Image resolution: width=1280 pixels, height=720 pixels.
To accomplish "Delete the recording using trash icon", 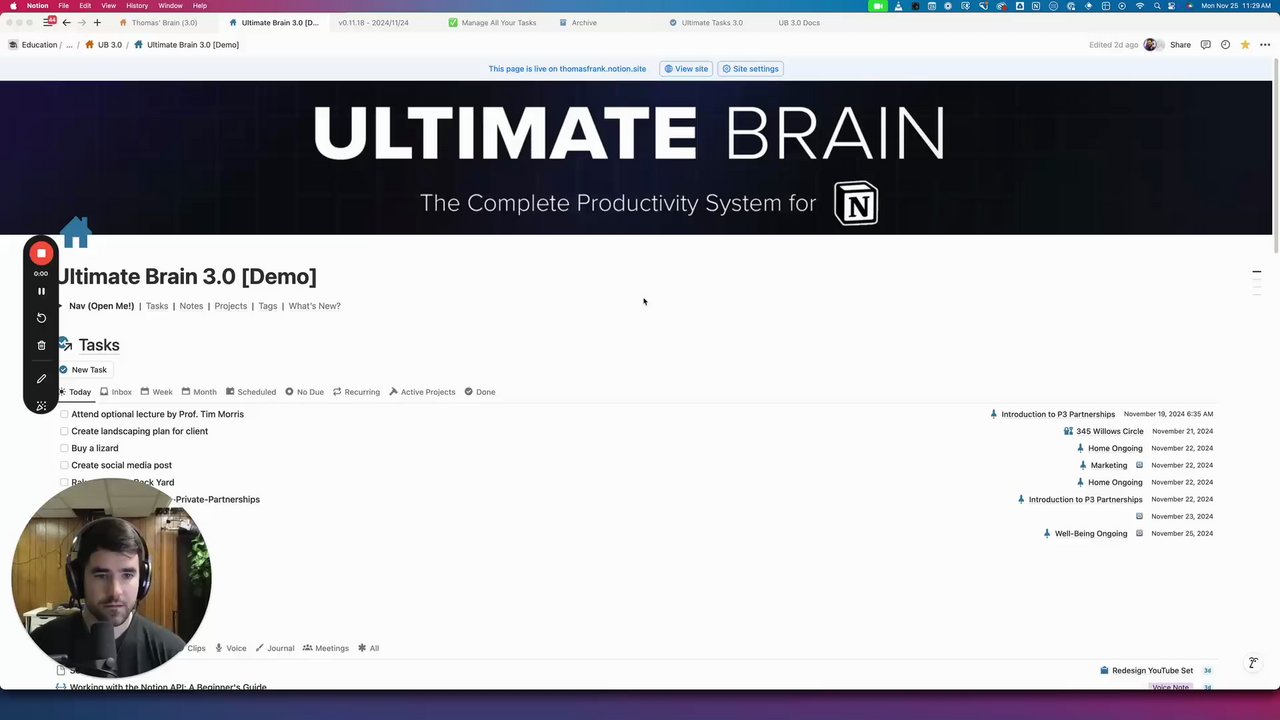I will [x=41, y=345].
